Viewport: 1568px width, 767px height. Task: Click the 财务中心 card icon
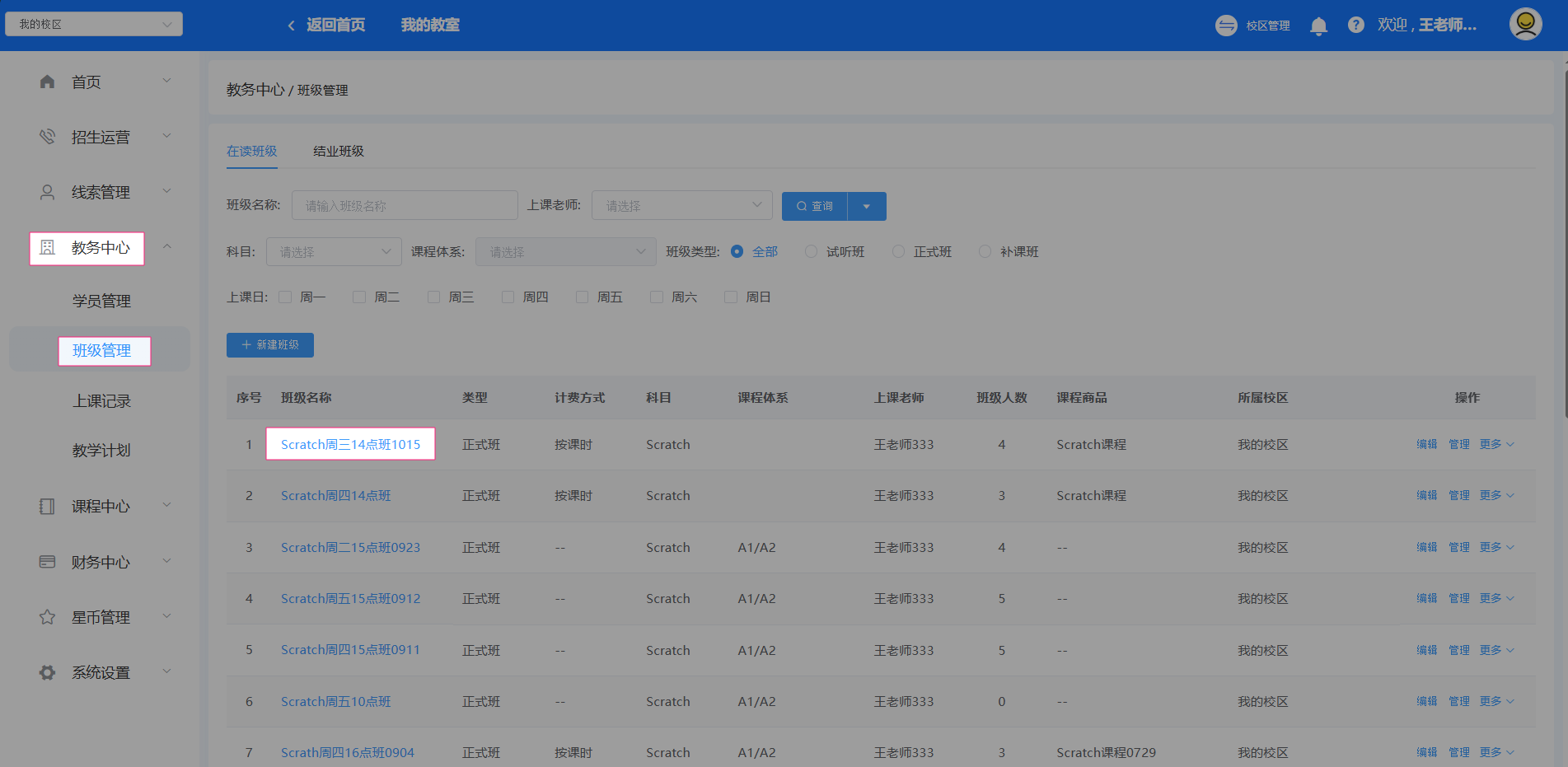pos(47,562)
